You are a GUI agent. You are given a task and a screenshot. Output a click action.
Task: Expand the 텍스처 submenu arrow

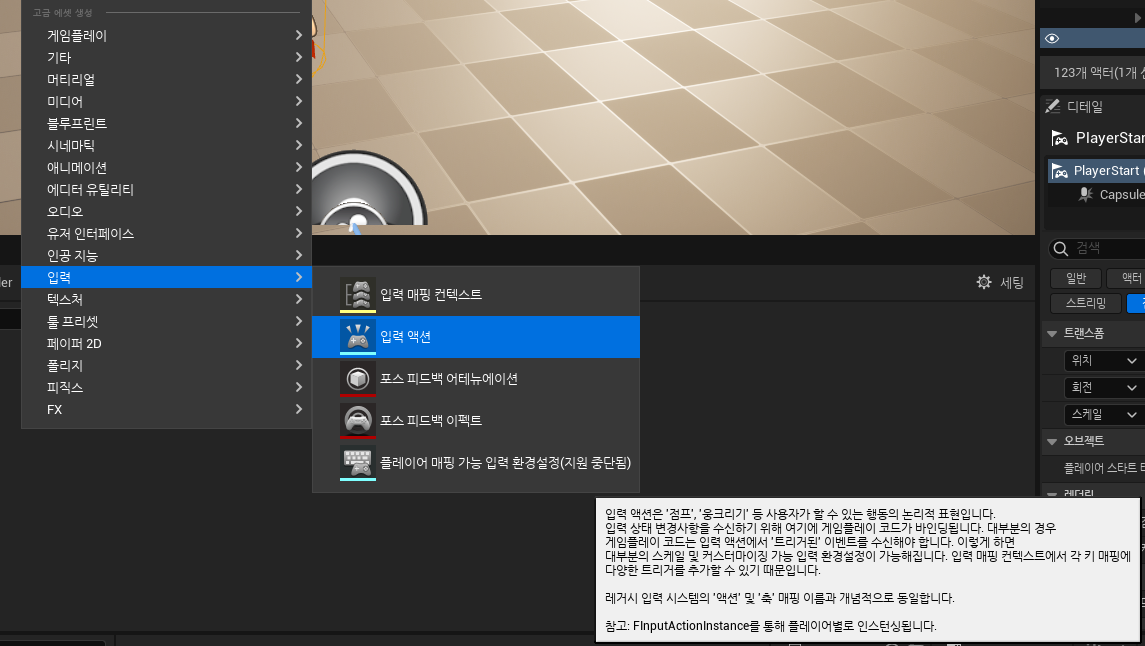coord(299,299)
